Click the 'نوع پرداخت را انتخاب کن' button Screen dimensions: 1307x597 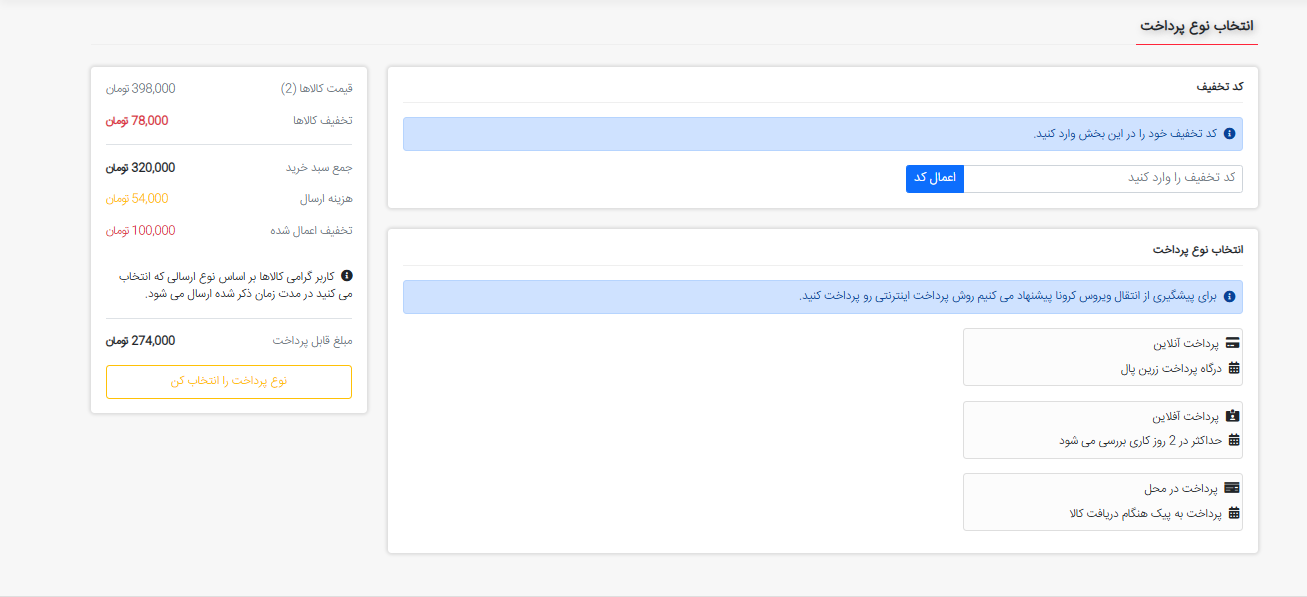pos(228,382)
